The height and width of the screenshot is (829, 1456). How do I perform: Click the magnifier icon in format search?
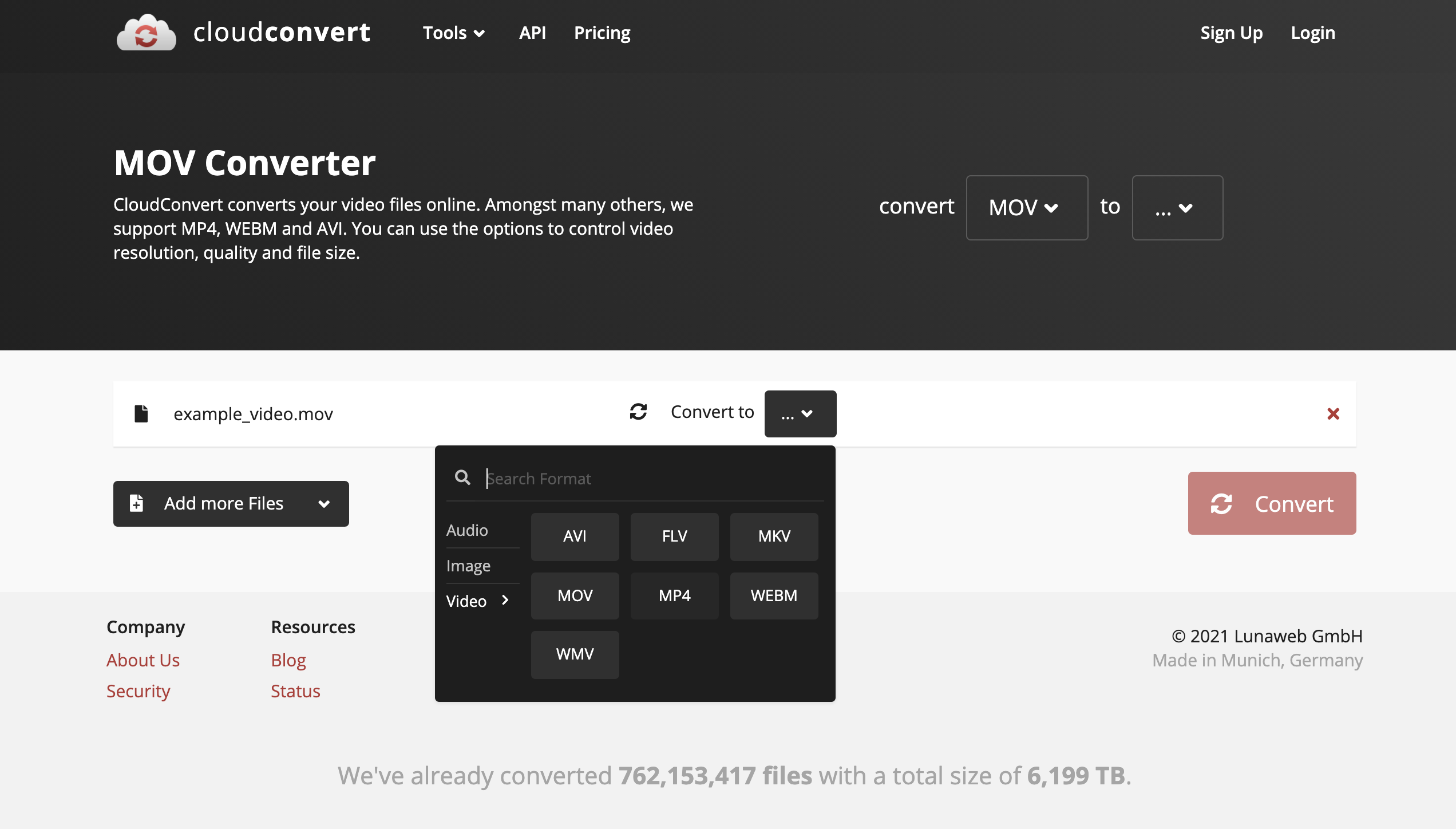pyautogui.click(x=462, y=477)
